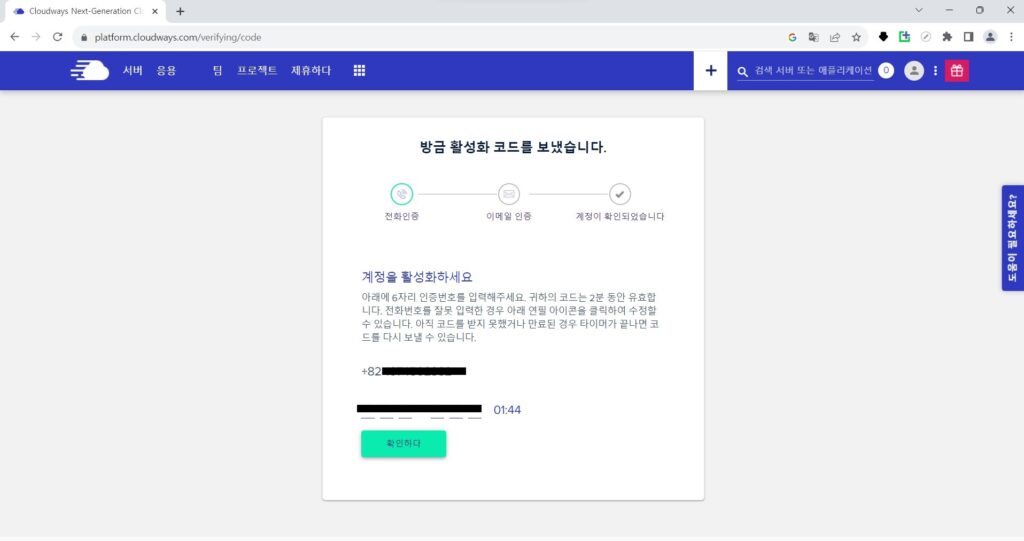Click the browser back arrow

(x=14, y=37)
